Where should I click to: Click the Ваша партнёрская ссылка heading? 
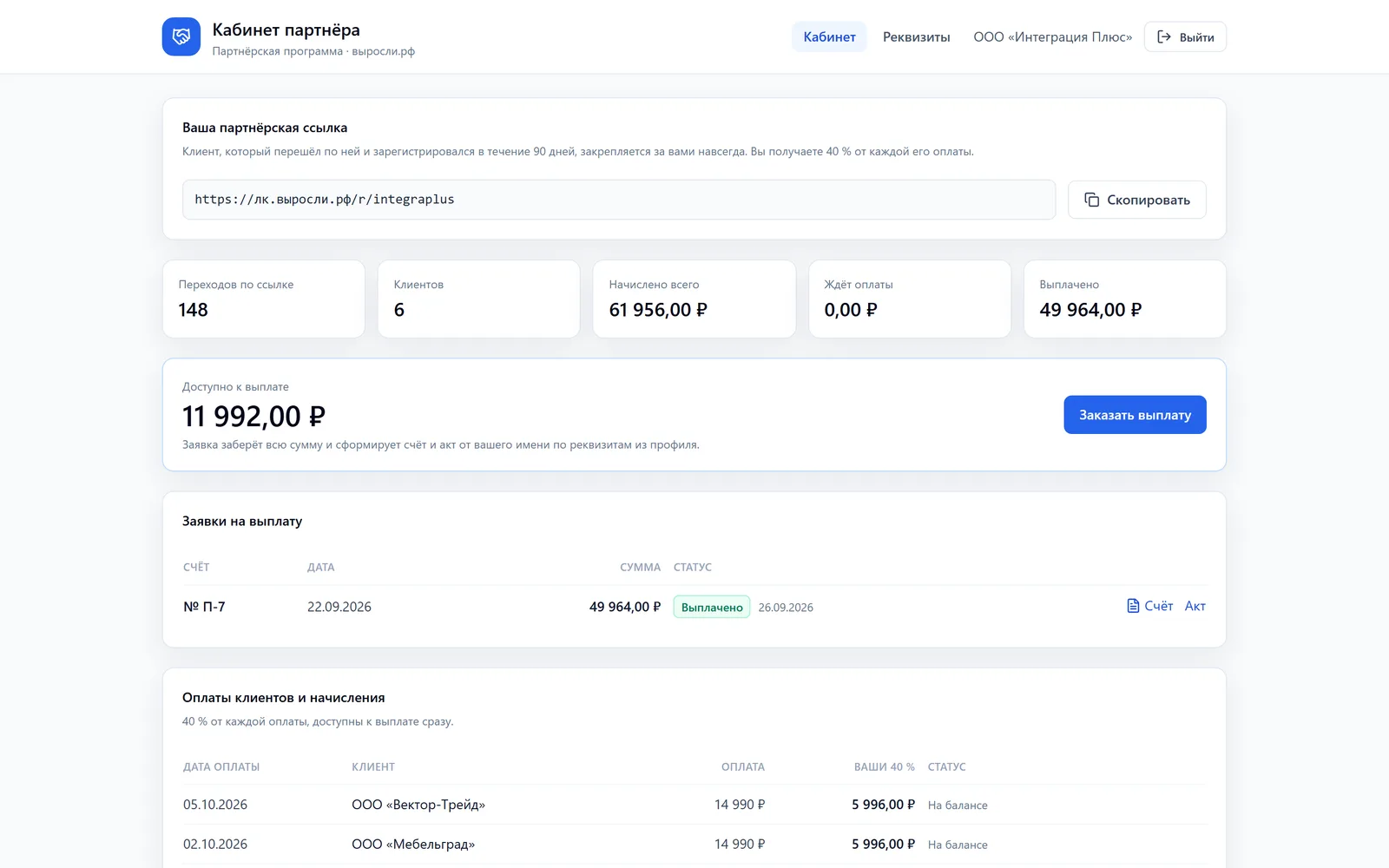(x=265, y=128)
